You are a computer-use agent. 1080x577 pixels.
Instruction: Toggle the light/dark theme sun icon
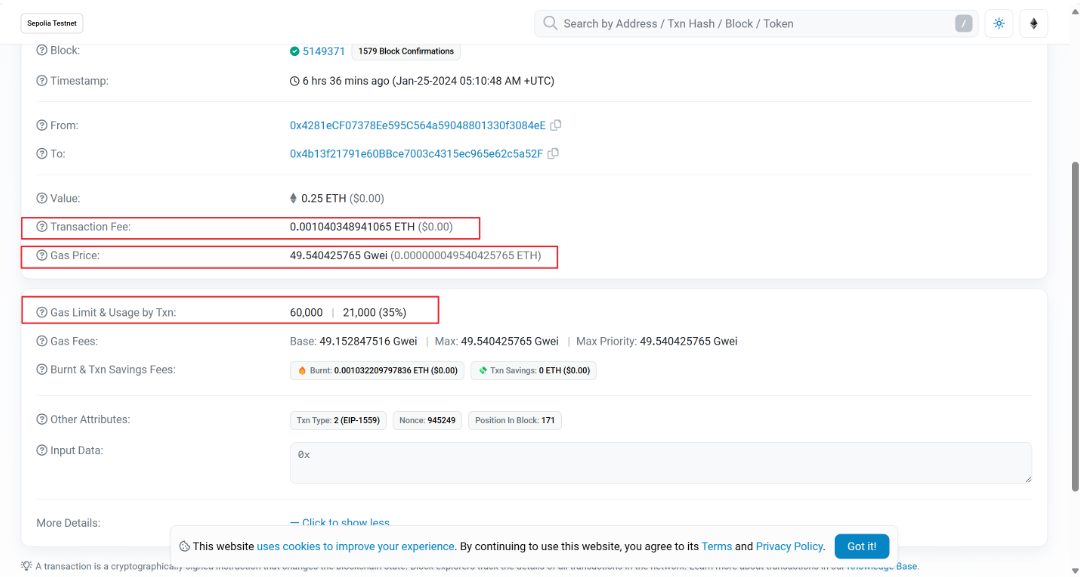[x=999, y=23]
